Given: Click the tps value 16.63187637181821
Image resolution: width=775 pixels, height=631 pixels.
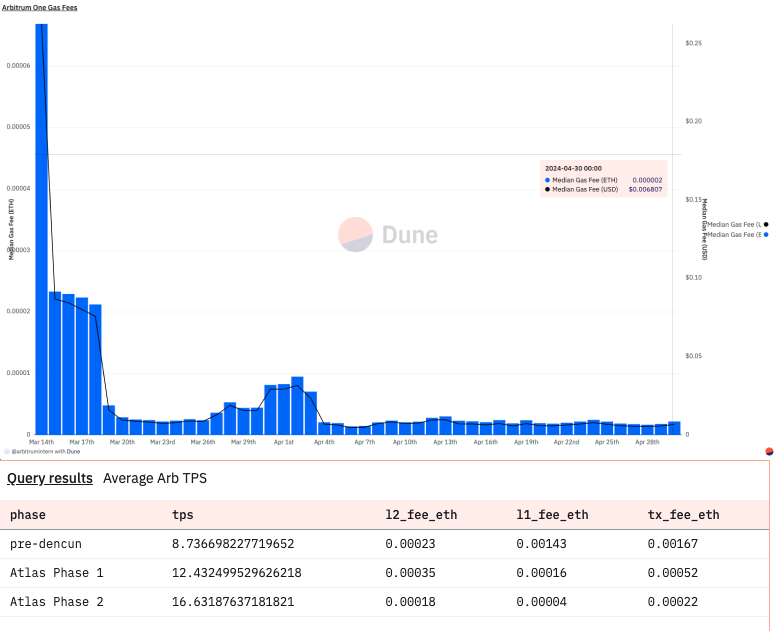Looking at the screenshot, I should 233,601.
